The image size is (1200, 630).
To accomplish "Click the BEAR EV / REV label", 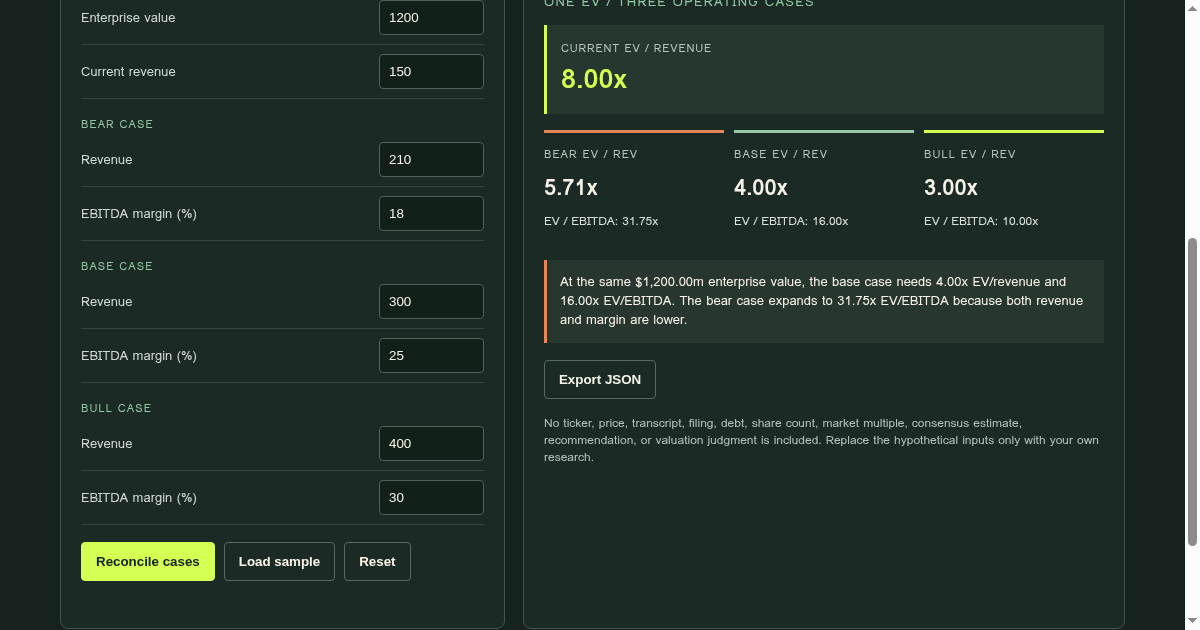I will [591, 154].
